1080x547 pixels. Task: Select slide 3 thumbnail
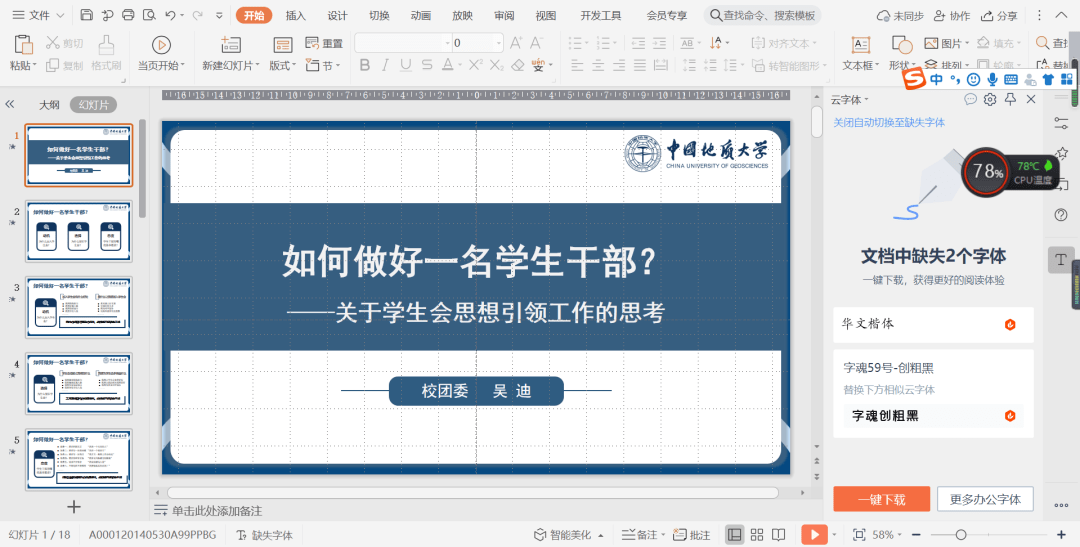tap(79, 307)
